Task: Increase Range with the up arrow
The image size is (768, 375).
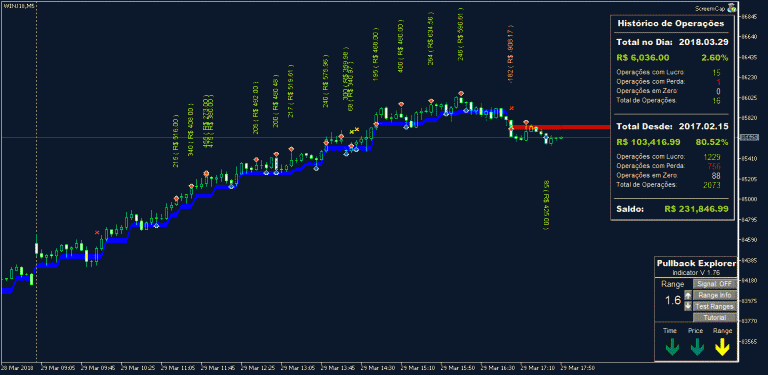Action: click(x=688, y=295)
